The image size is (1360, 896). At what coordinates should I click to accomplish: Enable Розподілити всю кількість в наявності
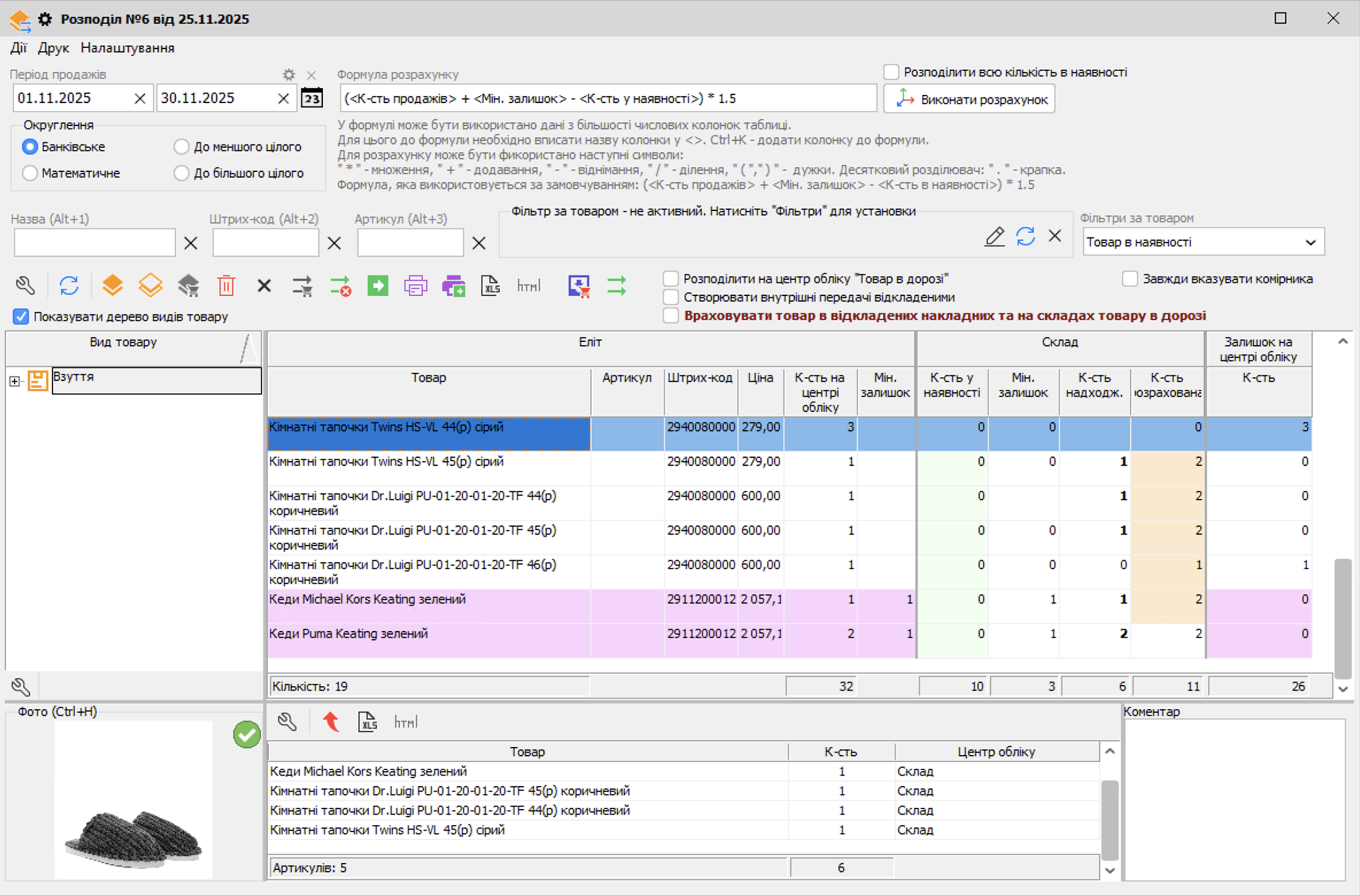pos(891,72)
